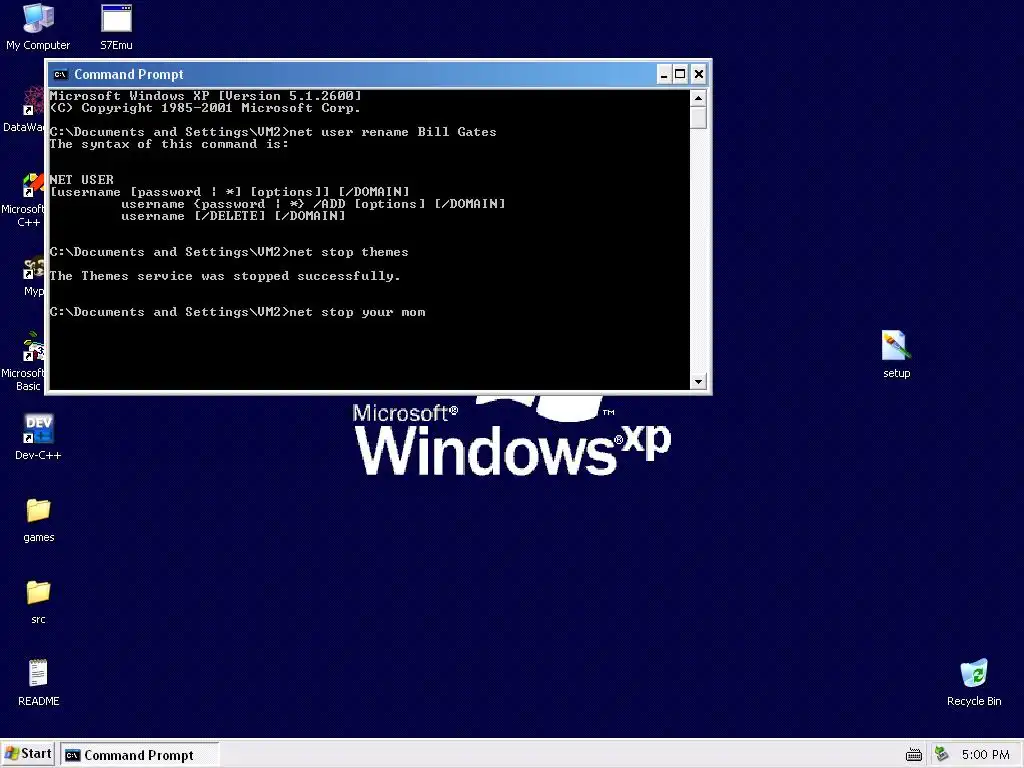Image resolution: width=1024 pixels, height=768 pixels.
Task: Open the Start menu
Action: pos(27,754)
